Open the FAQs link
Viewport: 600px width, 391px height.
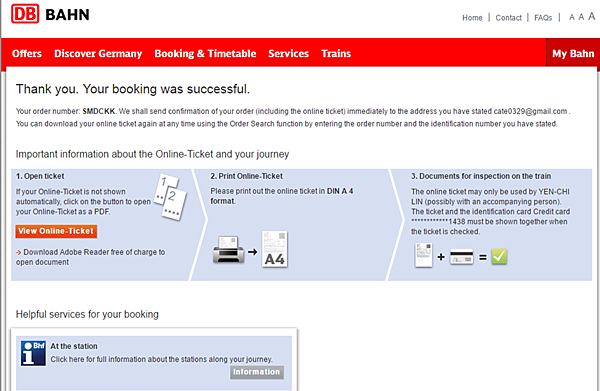click(x=543, y=18)
